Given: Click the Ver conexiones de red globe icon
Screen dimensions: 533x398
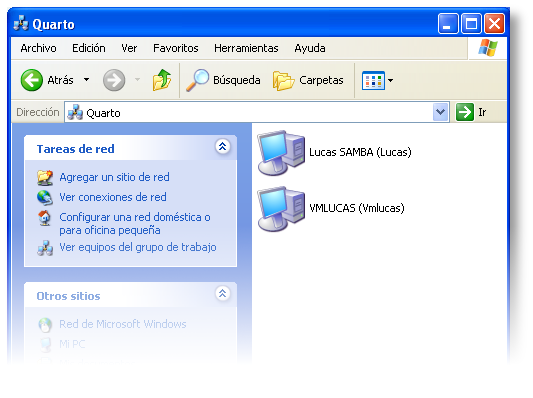Looking at the screenshot, I should [x=45, y=198].
